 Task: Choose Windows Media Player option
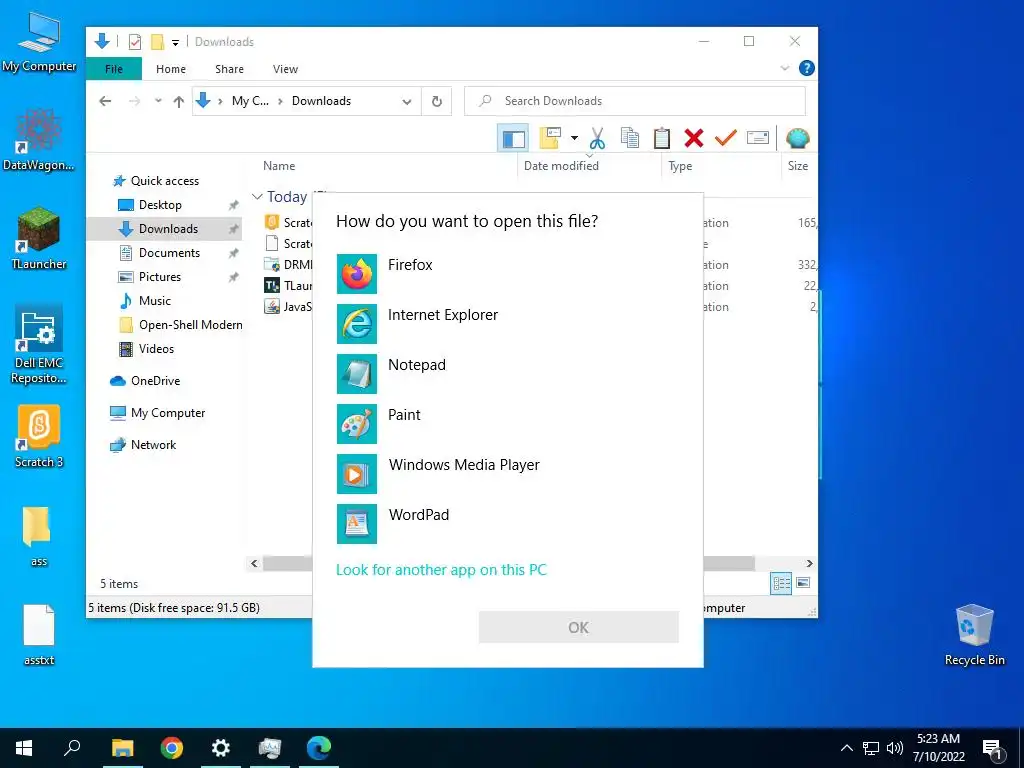507,473
